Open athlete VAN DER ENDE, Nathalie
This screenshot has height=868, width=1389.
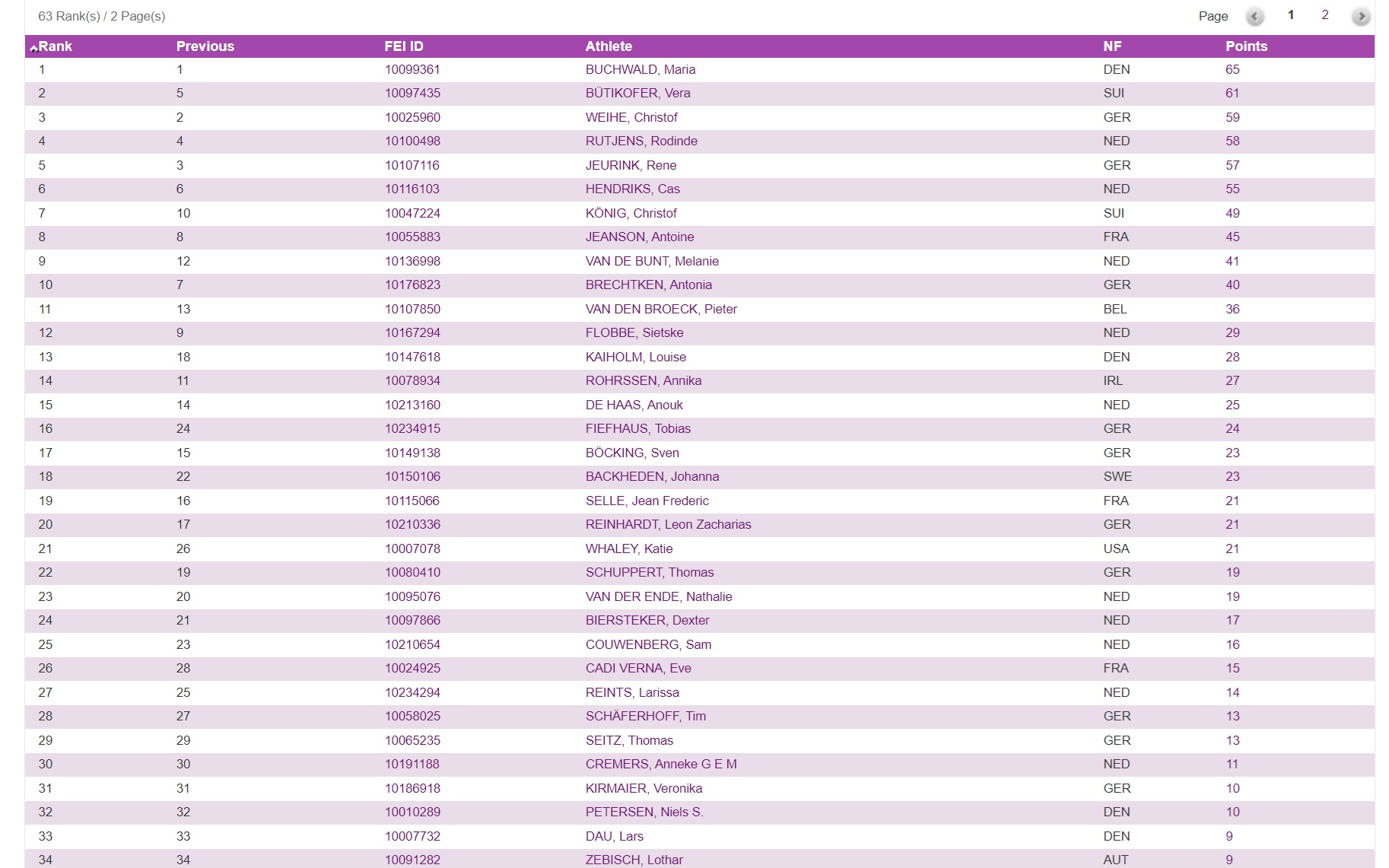click(x=659, y=596)
